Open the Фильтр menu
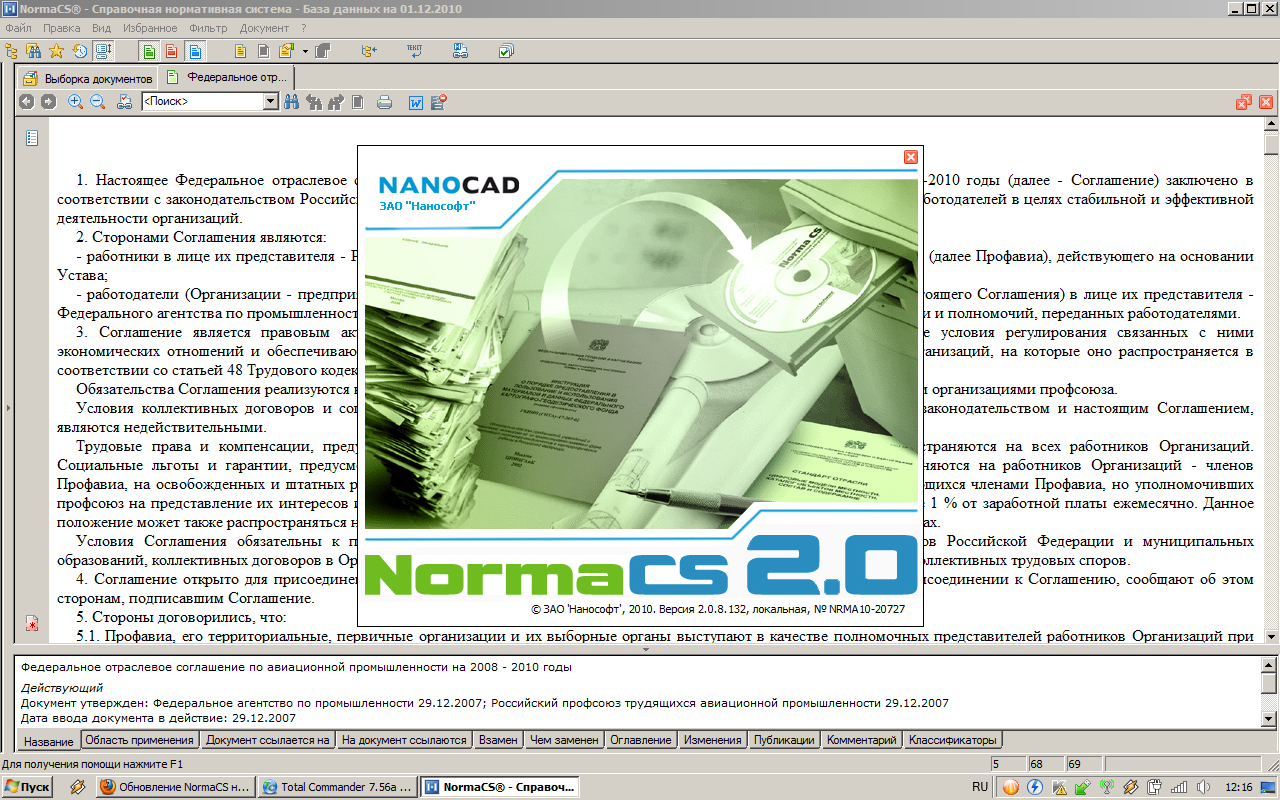Viewport: 1280px width, 800px height. (208, 28)
